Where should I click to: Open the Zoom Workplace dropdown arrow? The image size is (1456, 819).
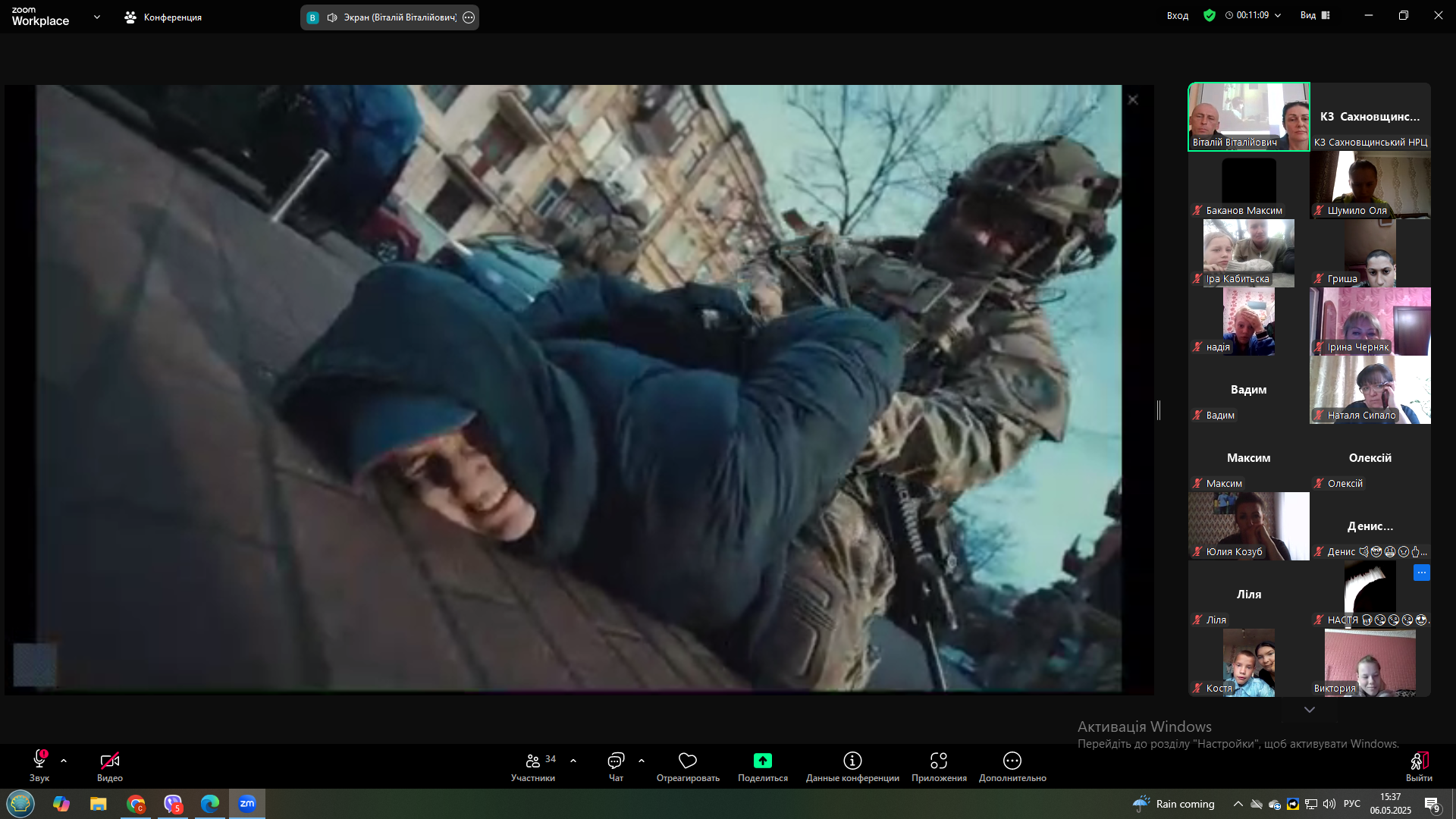[96, 17]
